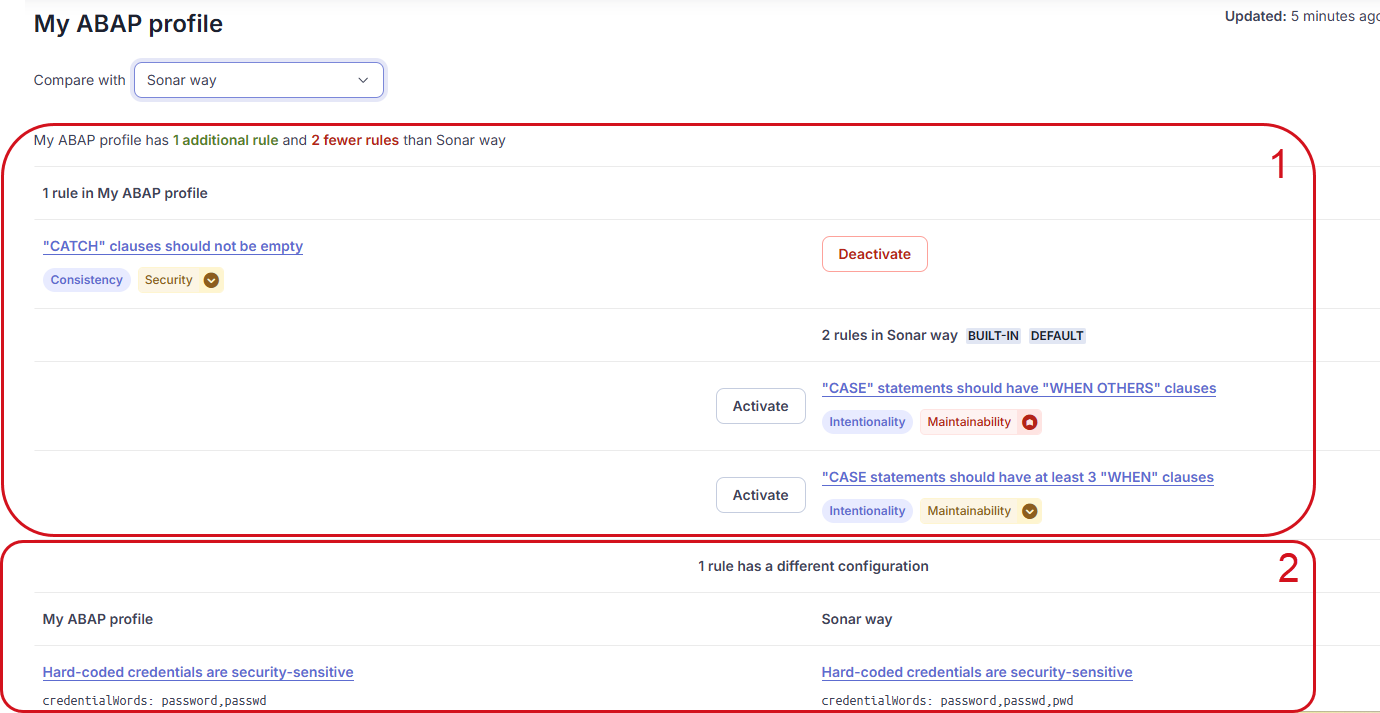The image size is (1380, 713).
Task: Click the red Maintainability tag under WHEN OTHERS rule
Action: [x=981, y=422]
